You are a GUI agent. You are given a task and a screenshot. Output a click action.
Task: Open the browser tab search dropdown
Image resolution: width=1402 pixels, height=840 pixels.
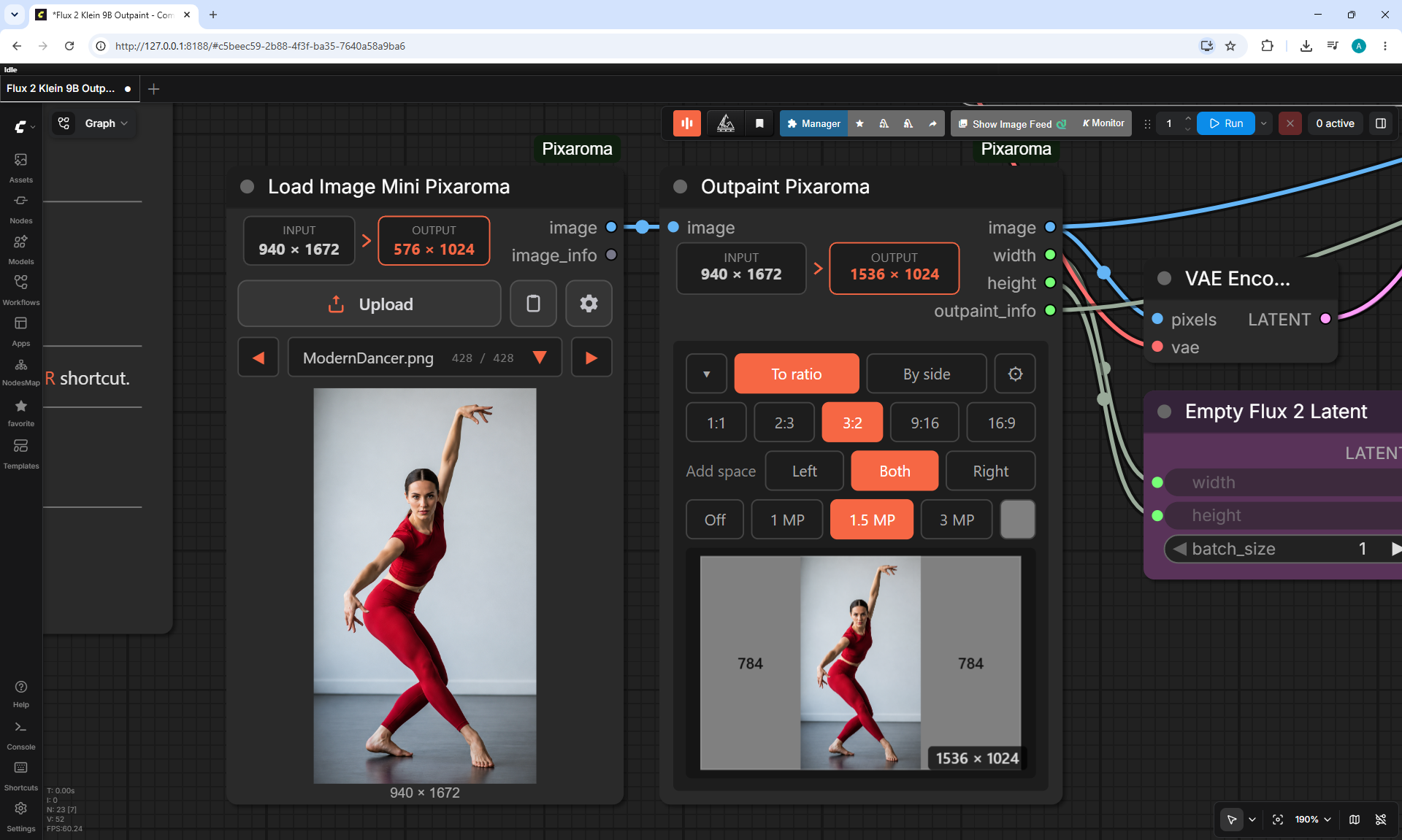pyautogui.click(x=14, y=15)
